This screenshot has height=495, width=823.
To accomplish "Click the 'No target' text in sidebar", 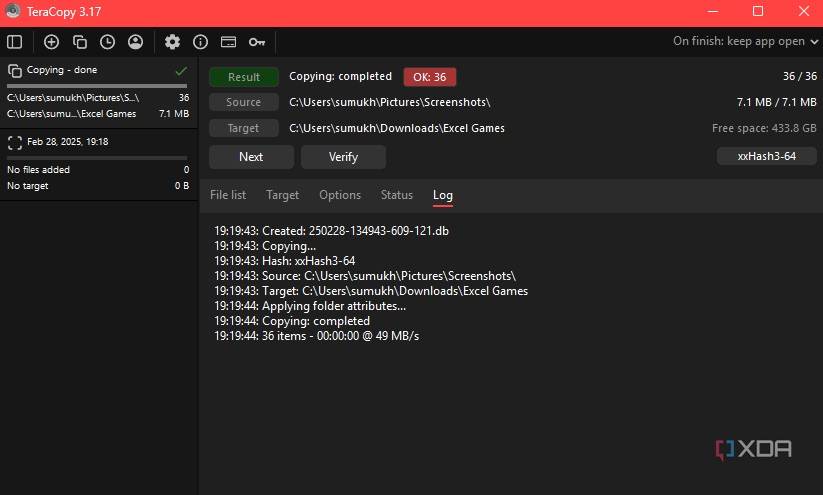I will point(27,186).
